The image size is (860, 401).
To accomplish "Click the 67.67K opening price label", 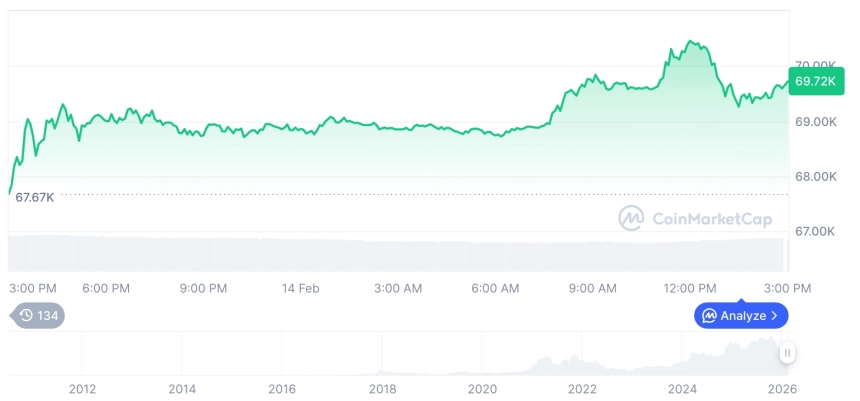I will [35, 197].
